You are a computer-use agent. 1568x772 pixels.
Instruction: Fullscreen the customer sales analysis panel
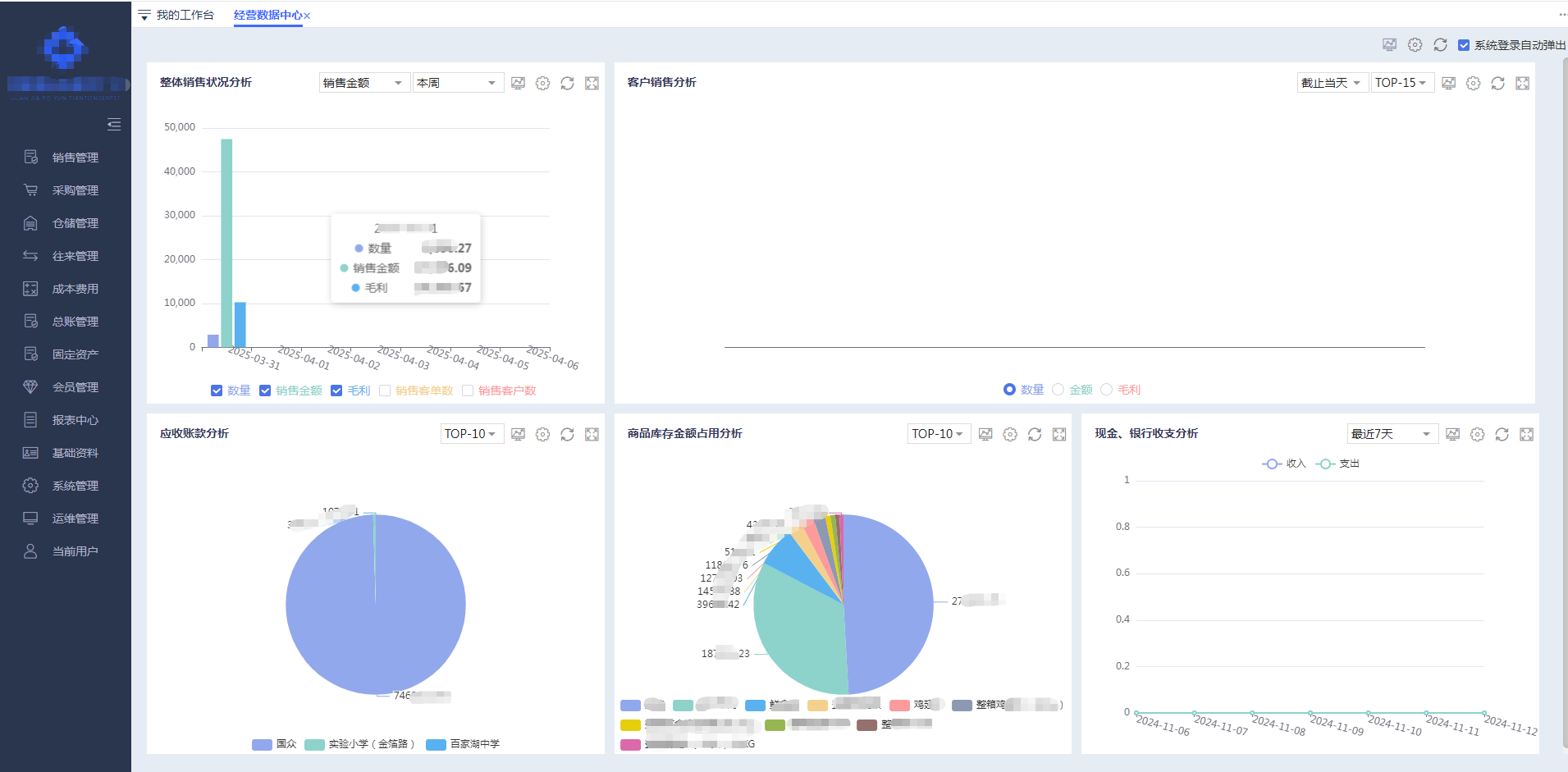[x=1522, y=84]
